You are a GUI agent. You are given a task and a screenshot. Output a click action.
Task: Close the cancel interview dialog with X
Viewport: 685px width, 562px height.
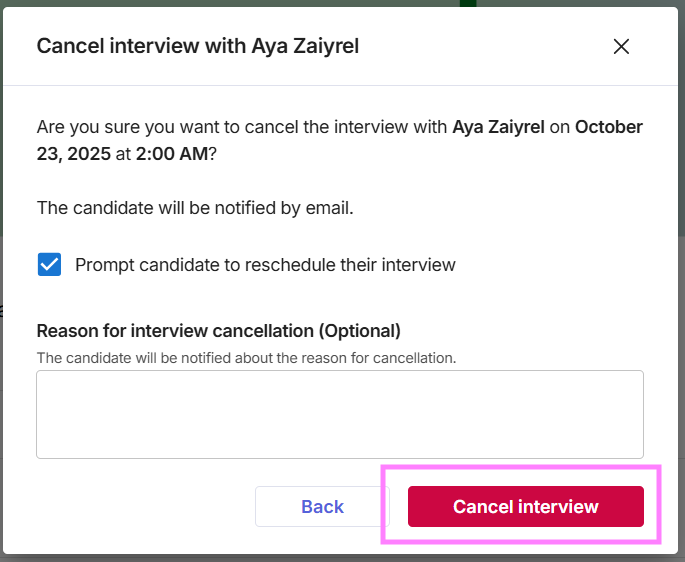[621, 46]
